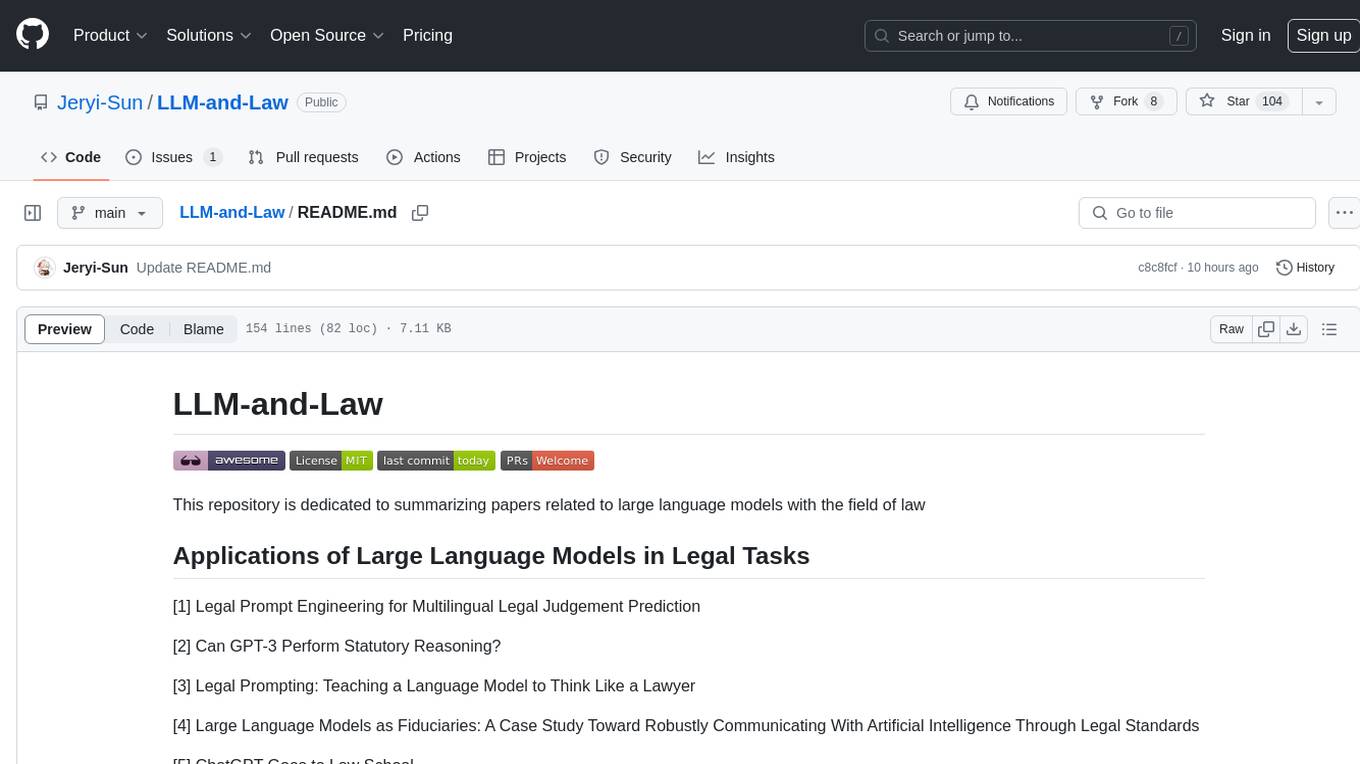Open the Update README.md commit message
The width and height of the screenshot is (1360, 764).
[x=204, y=268]
